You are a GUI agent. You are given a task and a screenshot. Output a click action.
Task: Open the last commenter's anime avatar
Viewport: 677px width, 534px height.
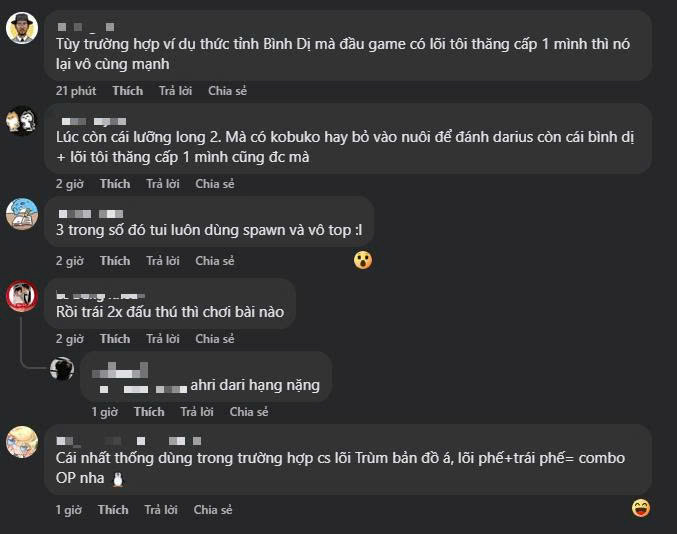[x=22, y=441]
